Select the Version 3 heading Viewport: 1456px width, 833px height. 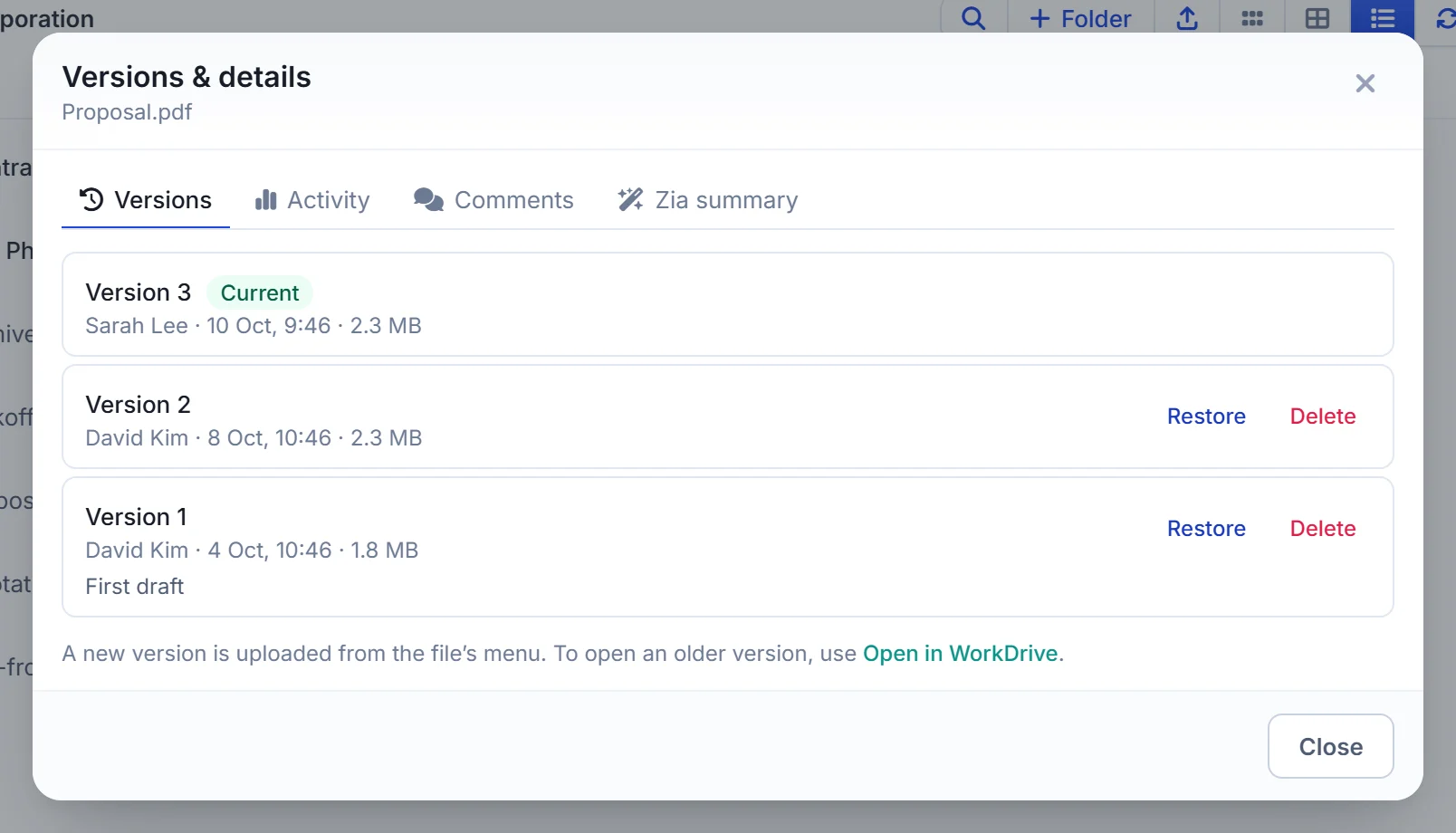pyautogui.click(x=139, y=292)
